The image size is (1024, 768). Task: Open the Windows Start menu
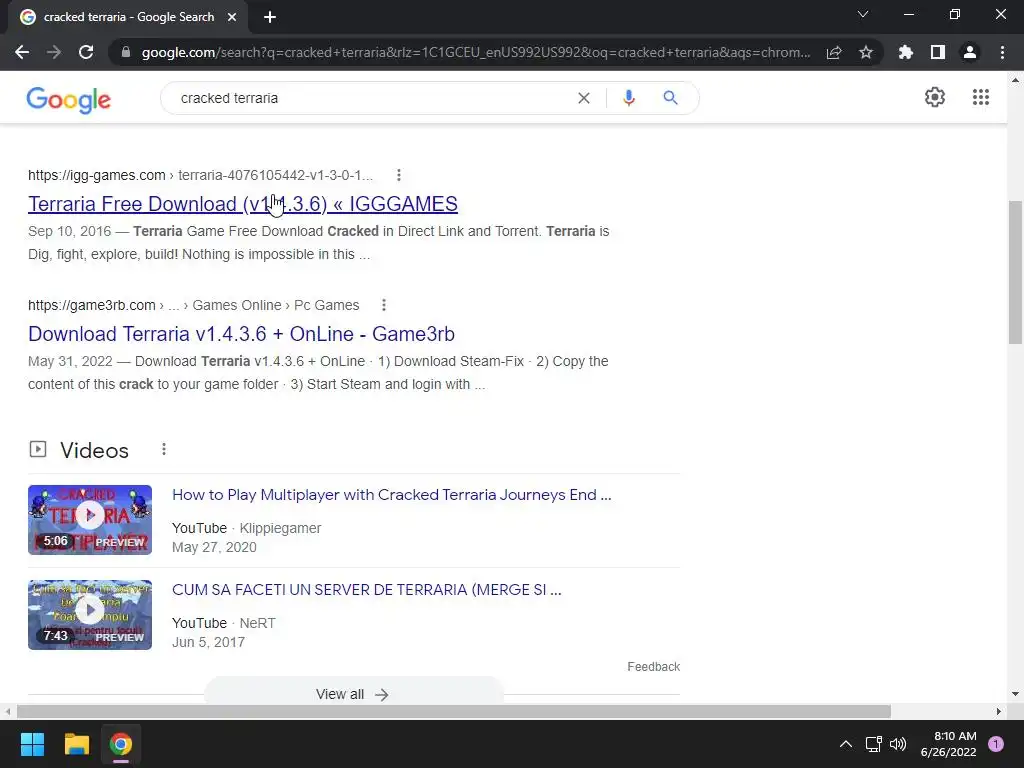pos(32,744)
